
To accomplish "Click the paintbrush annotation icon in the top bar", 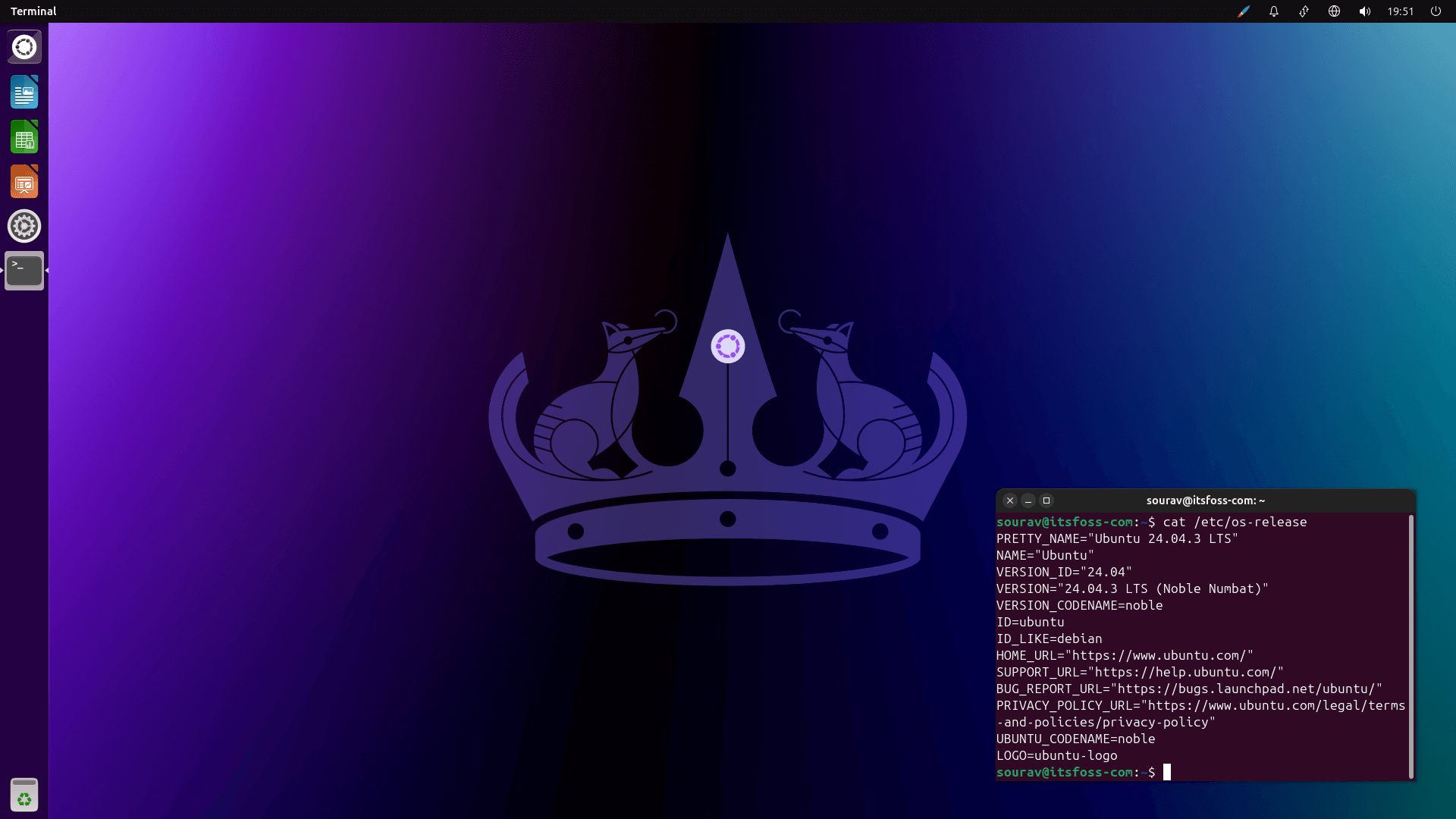I will click(1244, 11).
